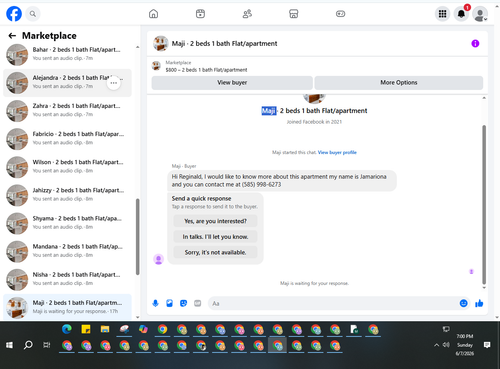Click the chat pane scrollbar thumb
This screenshot has height=369, width=500.
pos(484,205)
